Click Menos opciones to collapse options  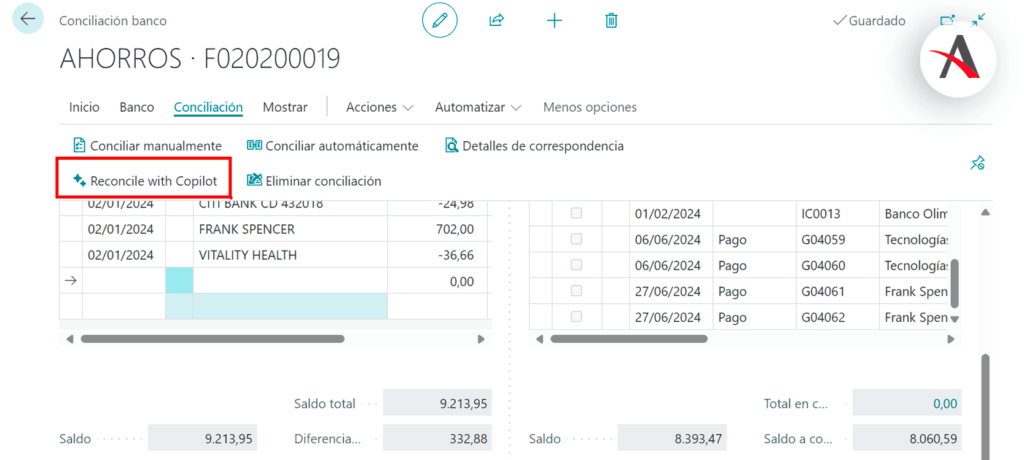pos(589,107)
